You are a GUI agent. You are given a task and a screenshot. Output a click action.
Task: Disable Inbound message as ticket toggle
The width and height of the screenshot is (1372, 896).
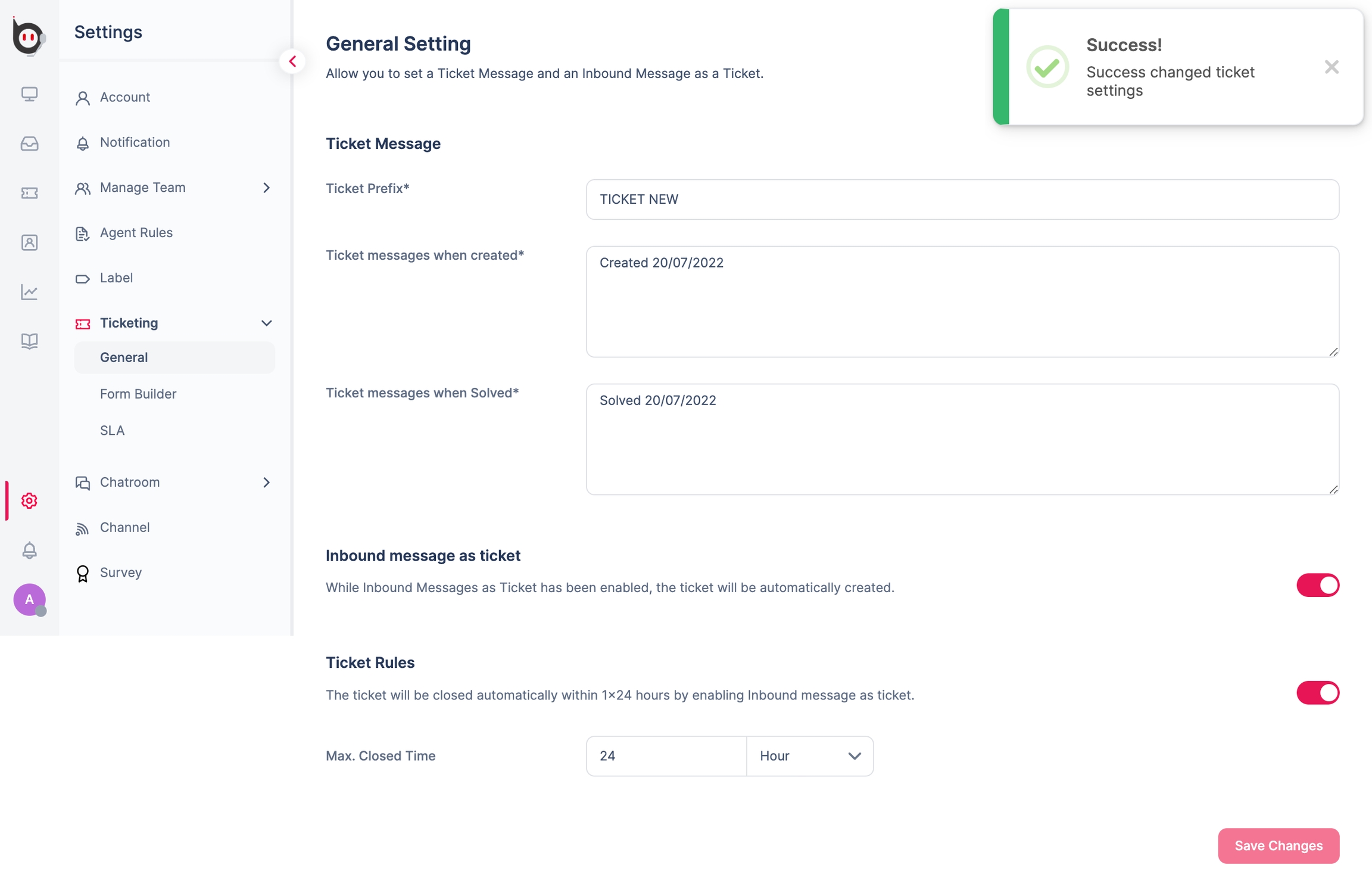(x=1317, y=585)
